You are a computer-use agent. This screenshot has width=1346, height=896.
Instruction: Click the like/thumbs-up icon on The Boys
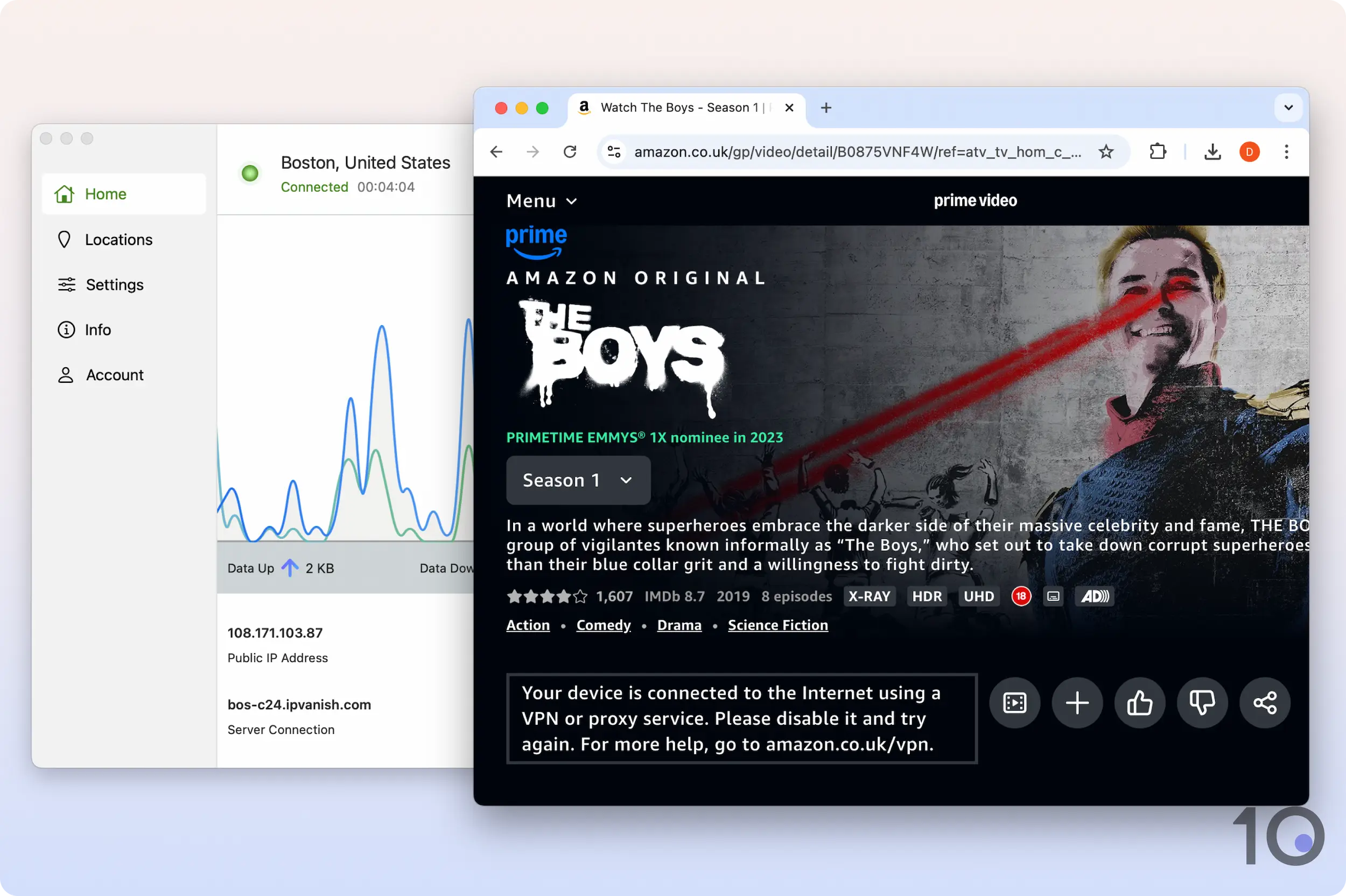pyautogui.click(x=1140, y=703)
